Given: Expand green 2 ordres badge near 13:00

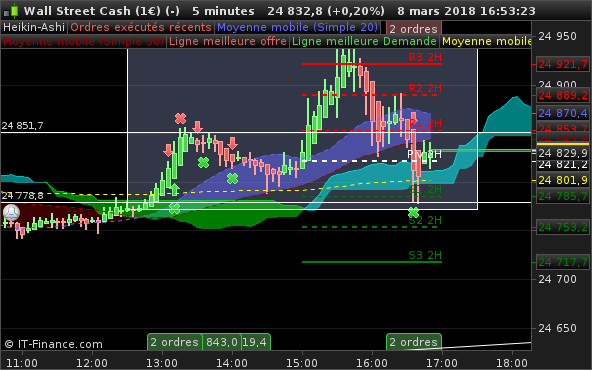Looking at the screenshot, I should [174, 342].
